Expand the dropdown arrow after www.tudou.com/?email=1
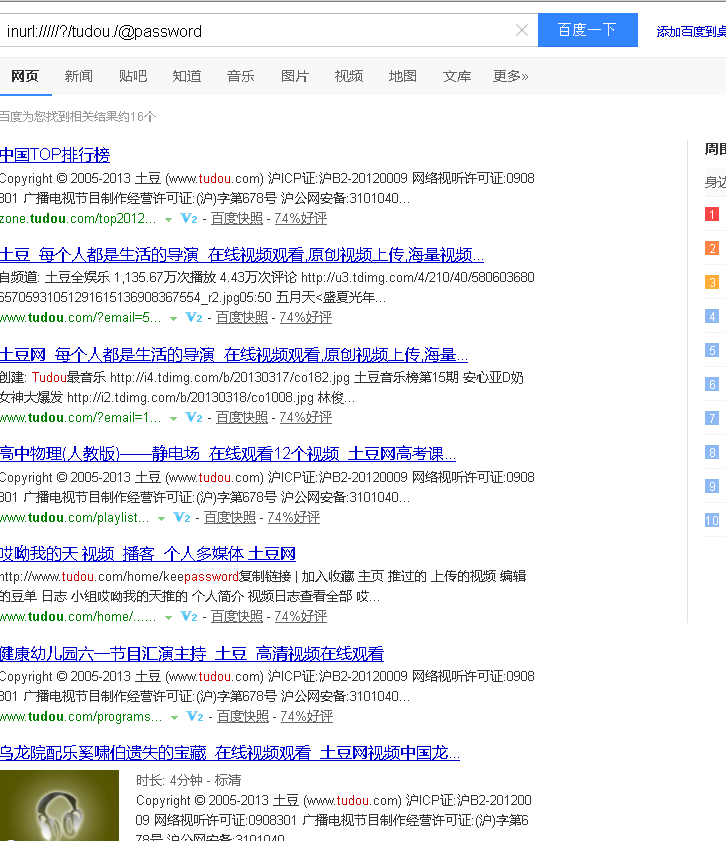 point(173,418)
